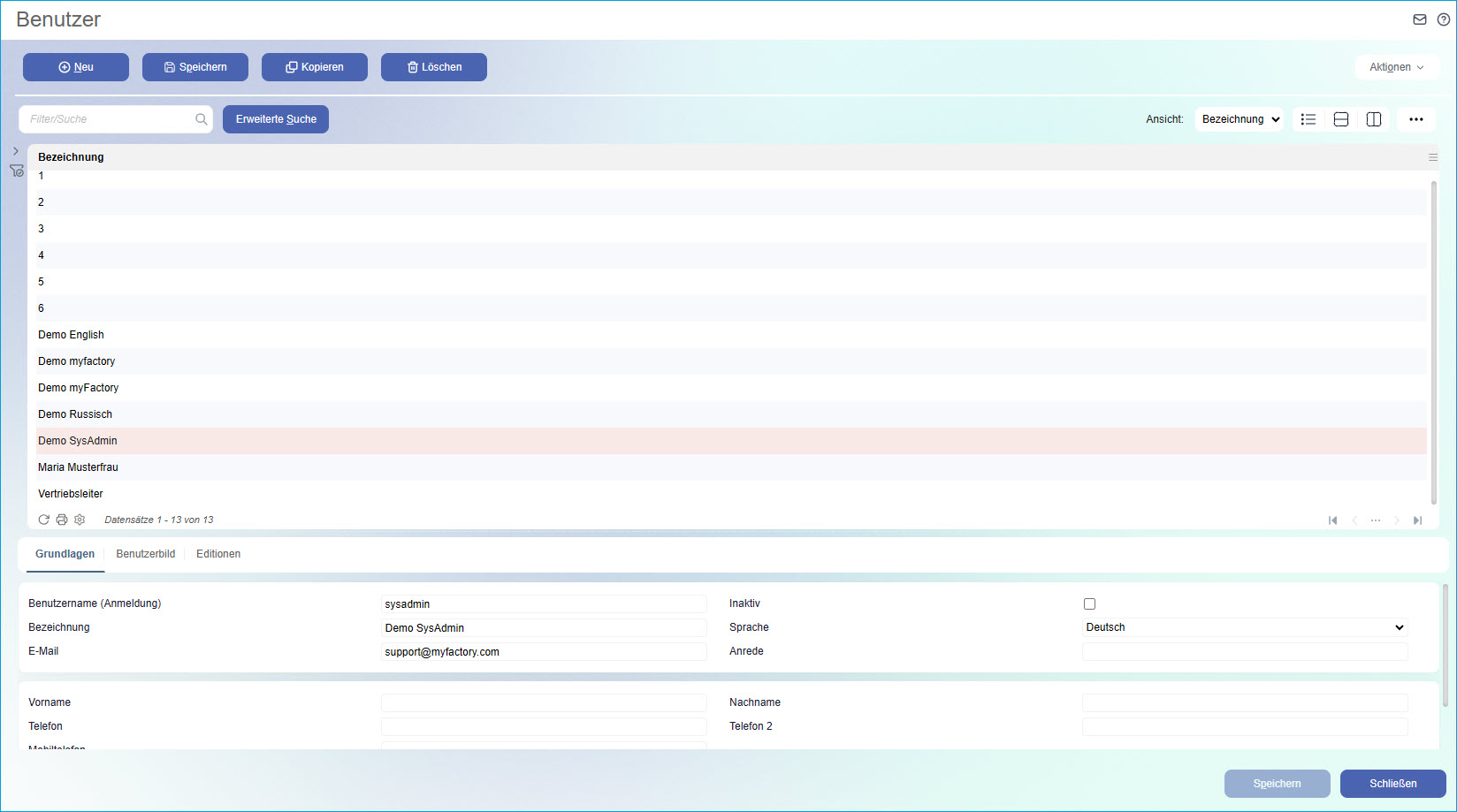Click the search magnifier icon in filter box
1457x812 pixels.
[x=202, y=119]
